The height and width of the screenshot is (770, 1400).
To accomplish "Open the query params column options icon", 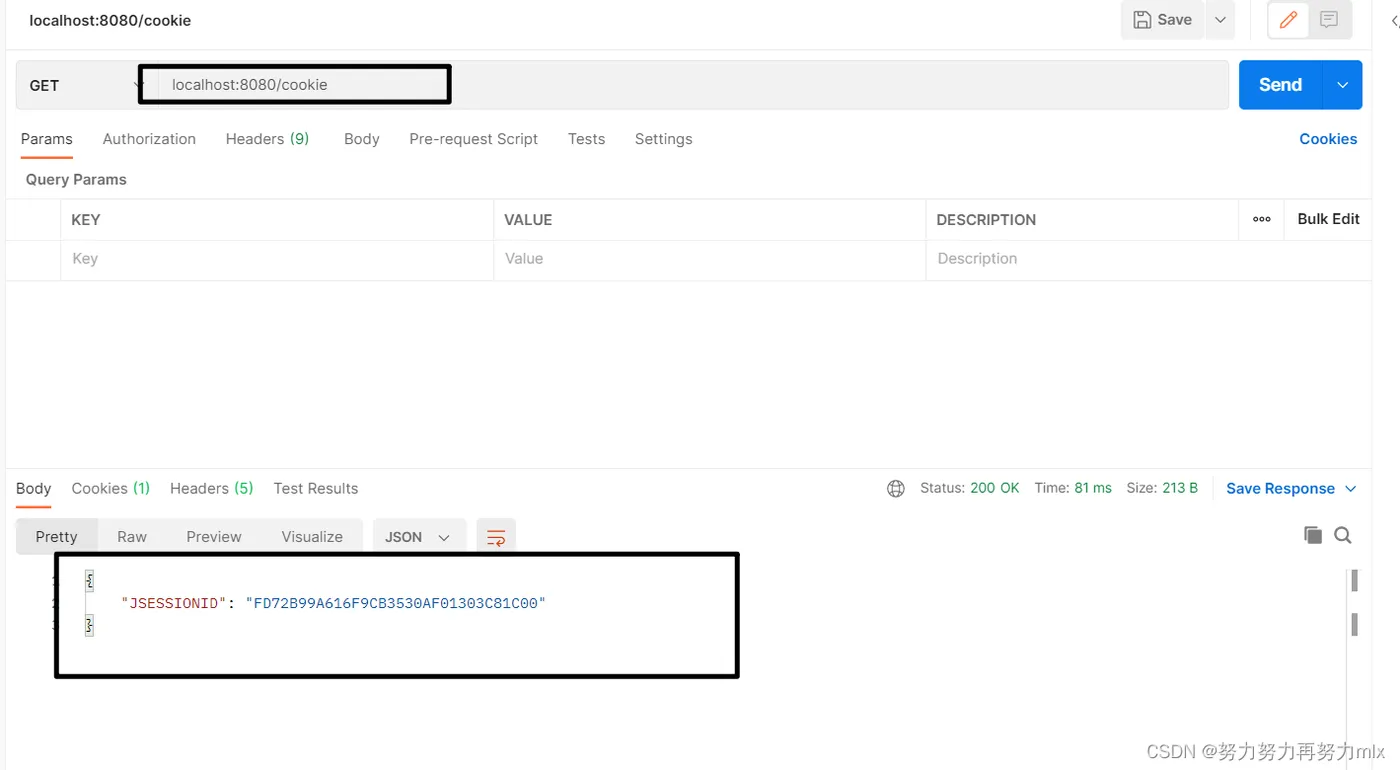I will (1262, 219).
